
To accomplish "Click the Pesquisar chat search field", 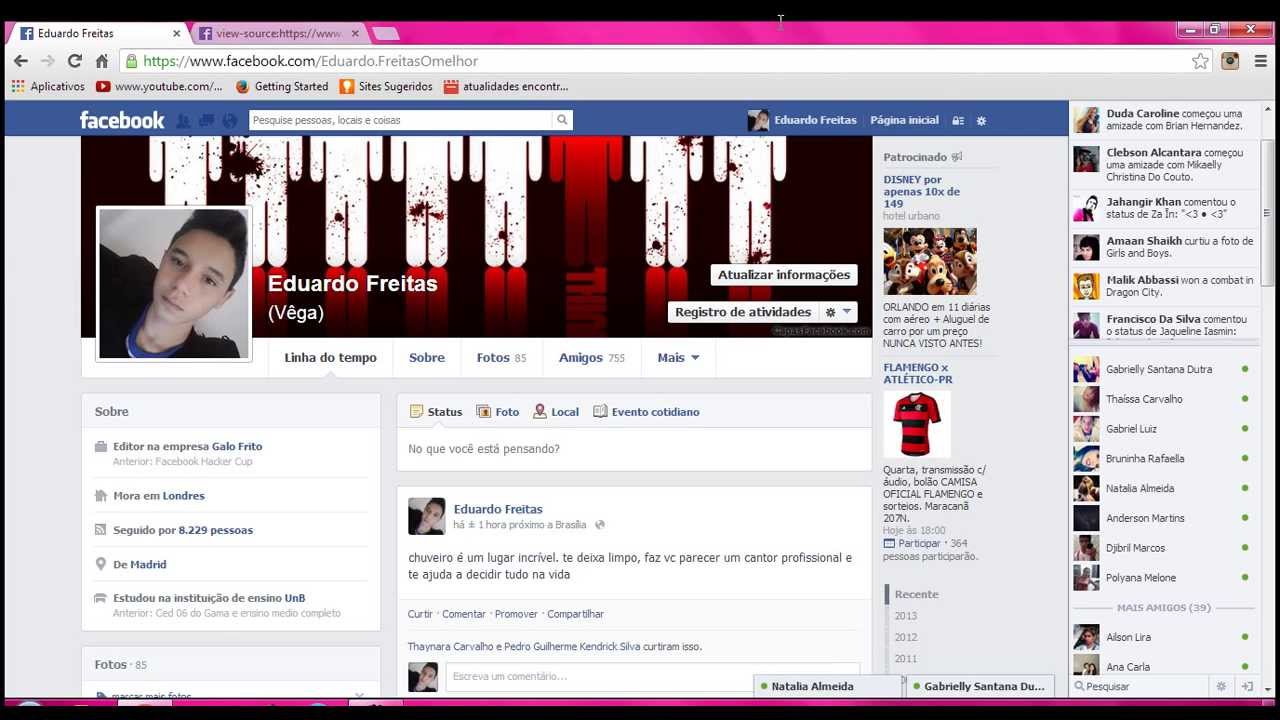I will 1140,687.
